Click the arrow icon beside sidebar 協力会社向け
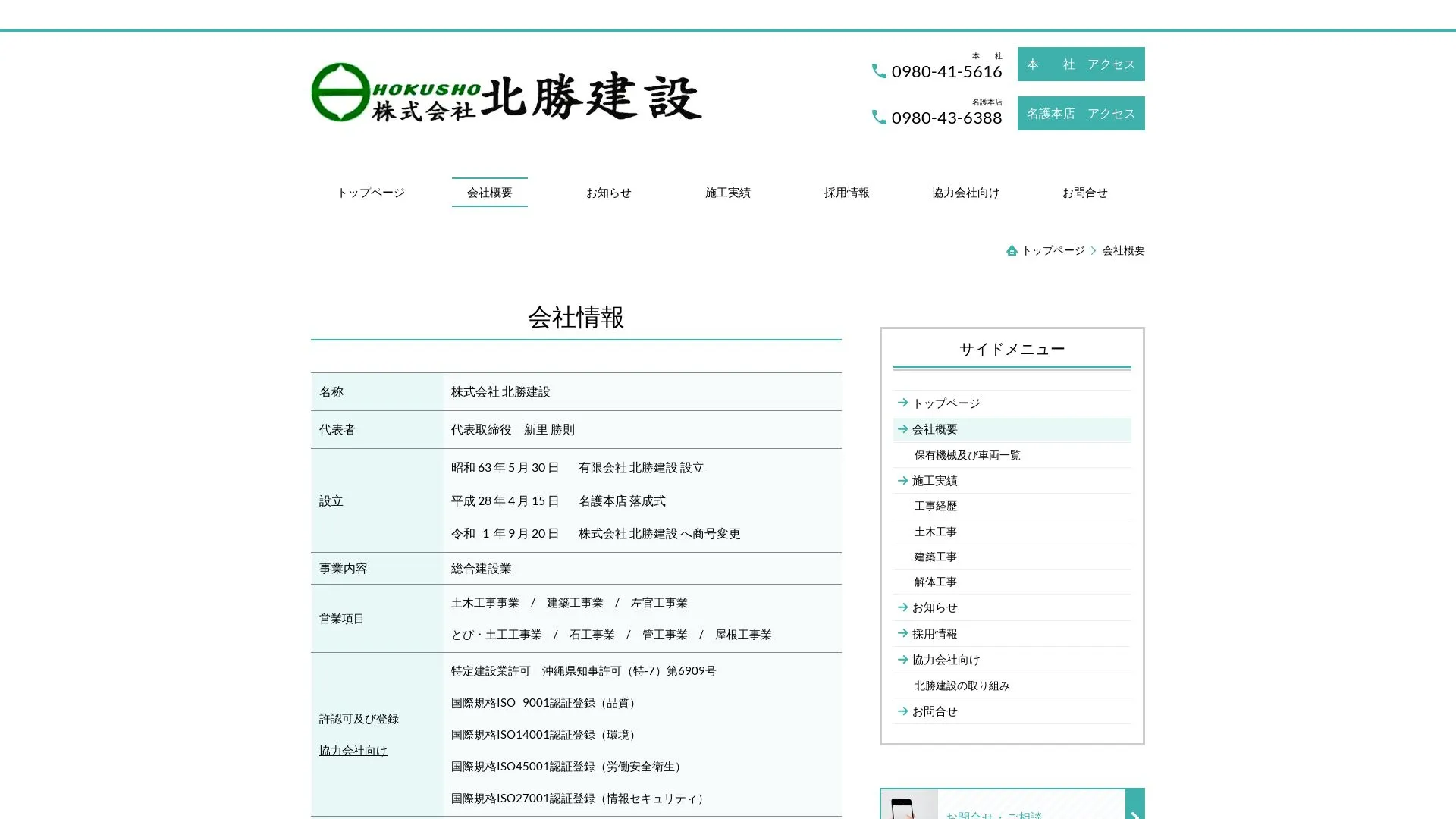The image size is (1456, 819). tap(902, 659)
